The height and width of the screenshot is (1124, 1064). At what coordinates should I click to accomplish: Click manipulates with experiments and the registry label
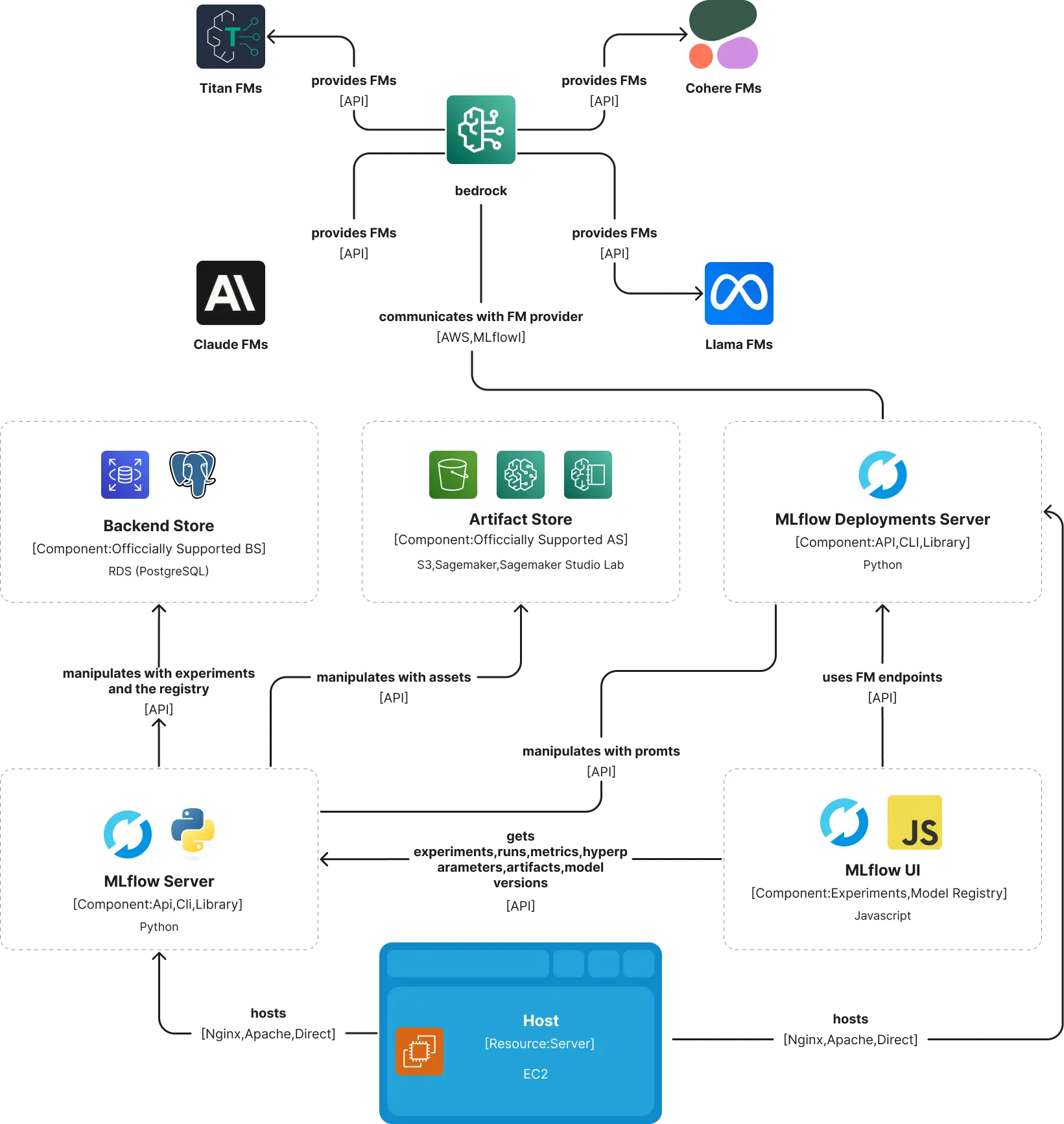pyautogui.click(x=159, y=681)
